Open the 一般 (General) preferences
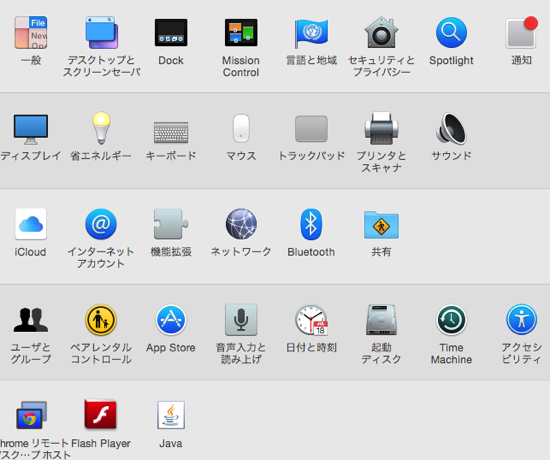550x460 pixels. pyautogui.click(x=31, y=32)
